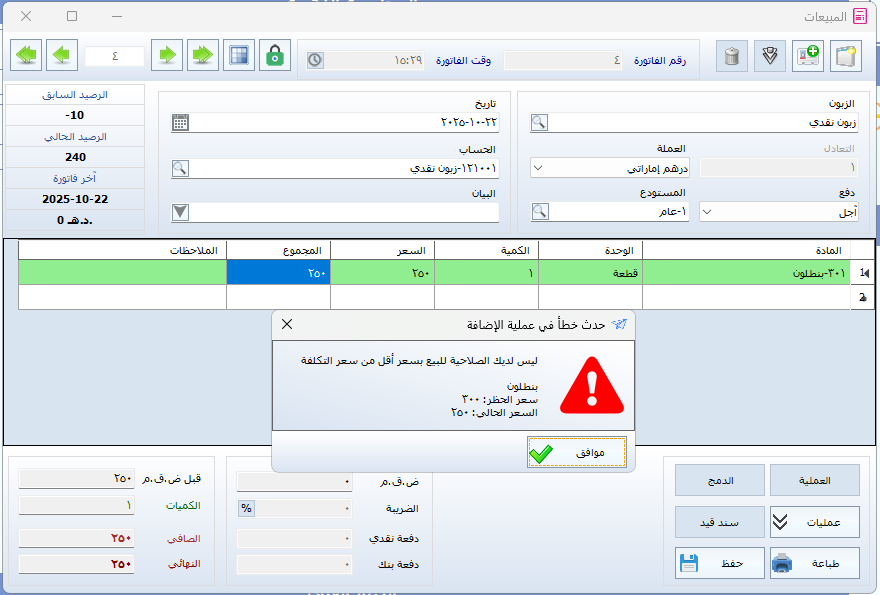Click the double left arrow navigation icon
This screenshot has height=595, width=880.
[25, 56]
